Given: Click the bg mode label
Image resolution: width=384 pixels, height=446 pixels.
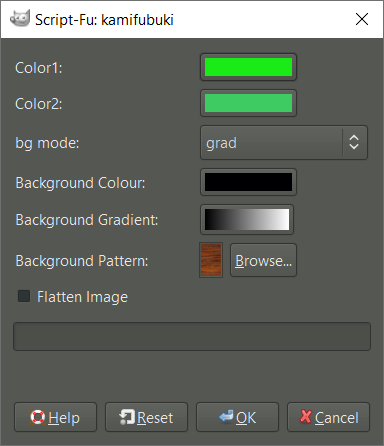Looking at the screenshot, I should [x=47, y=143].
